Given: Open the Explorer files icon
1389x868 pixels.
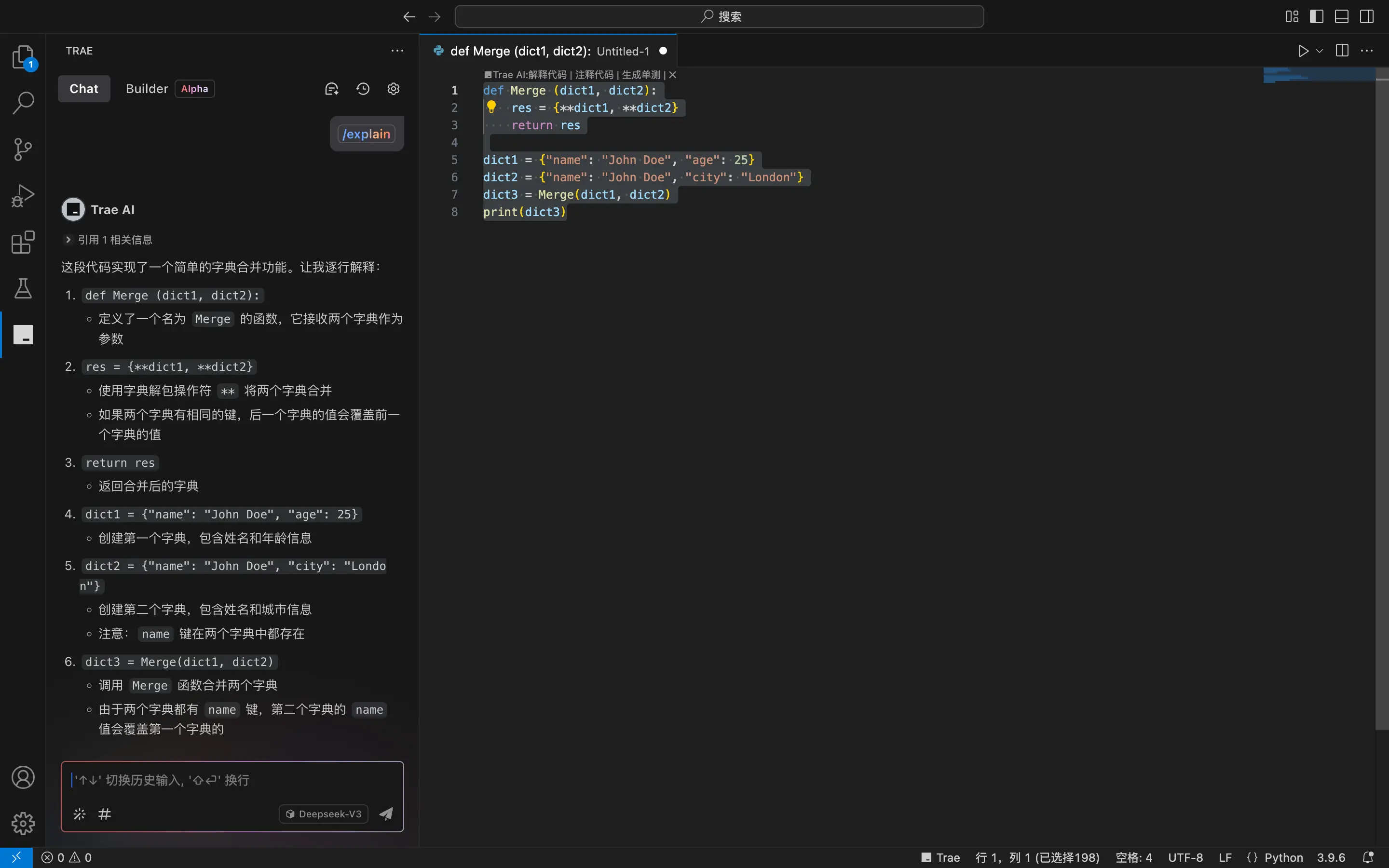Looking at the screenshot, I should [x=23, y=57].
